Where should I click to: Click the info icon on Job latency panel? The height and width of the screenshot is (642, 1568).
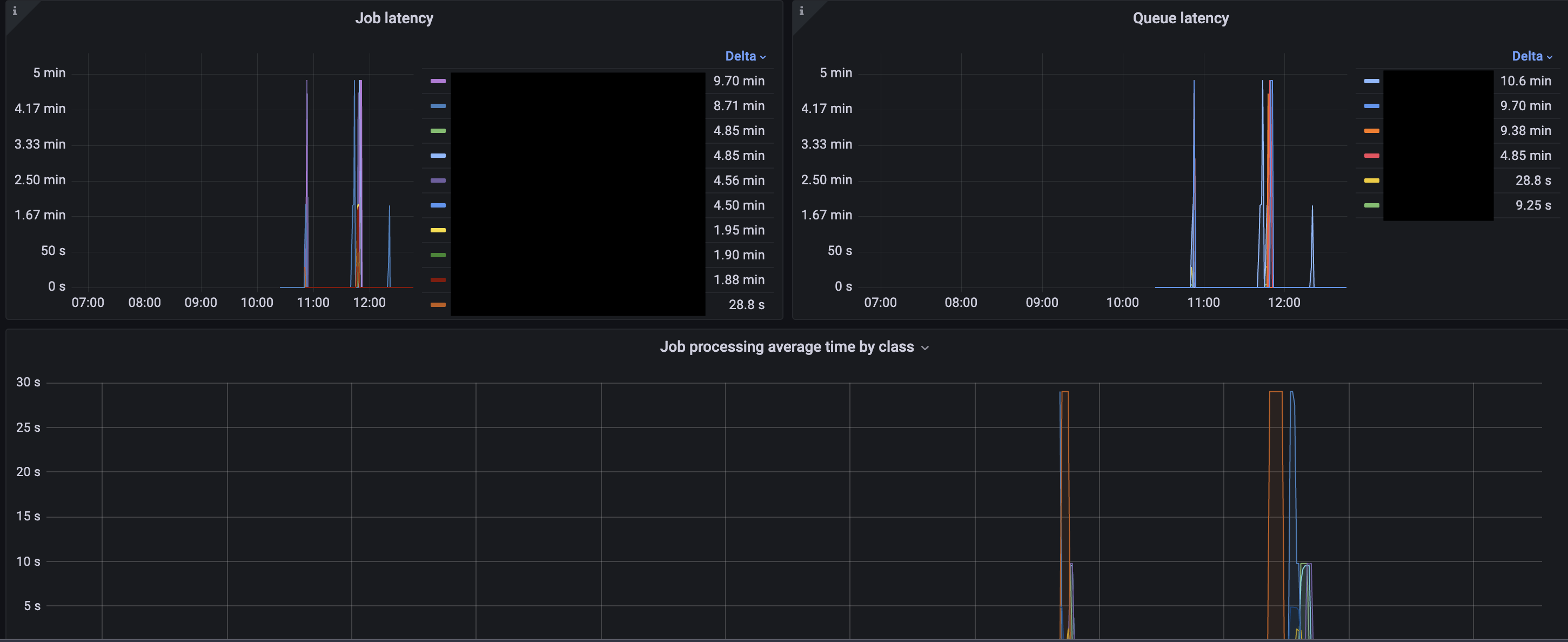[15, 11]
